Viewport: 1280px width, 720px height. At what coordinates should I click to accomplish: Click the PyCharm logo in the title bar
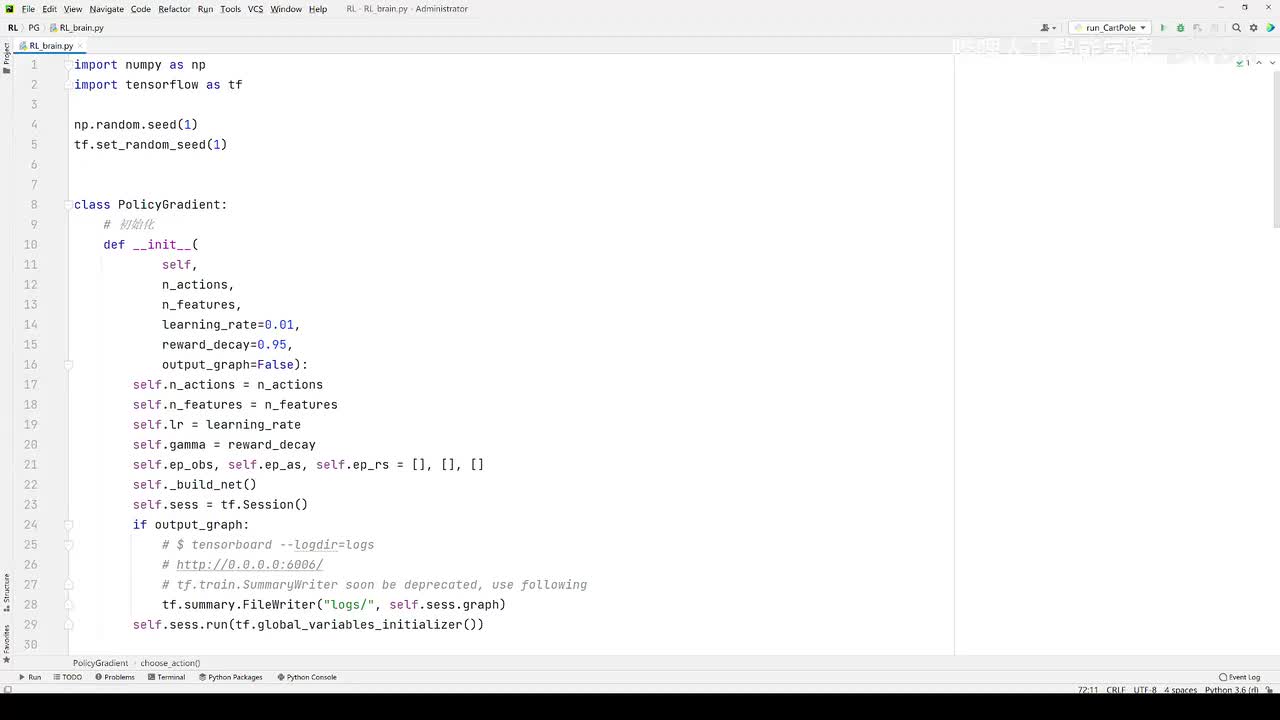coord(10,9)
